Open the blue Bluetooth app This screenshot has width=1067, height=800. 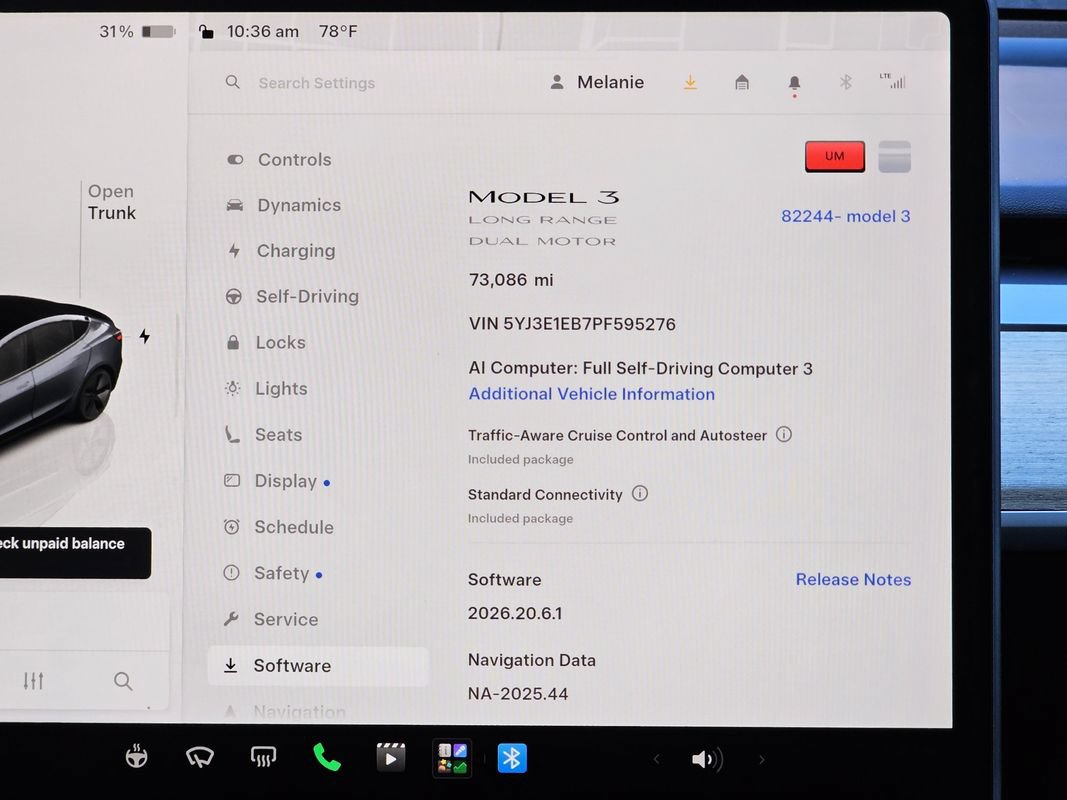pyautogui.click(x=512, y=758)
